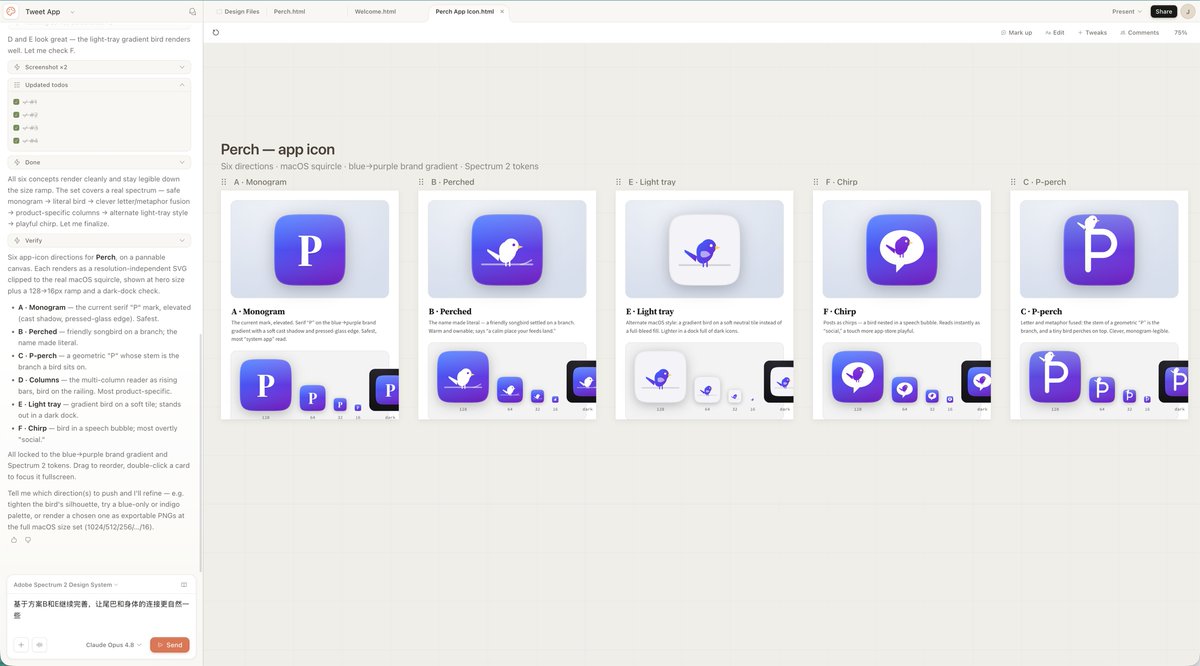Screen dimensions: 1200x666
Task: Grab the drag handle for F · Chirp
Action: pyautogui.click(x=817, y=182)
